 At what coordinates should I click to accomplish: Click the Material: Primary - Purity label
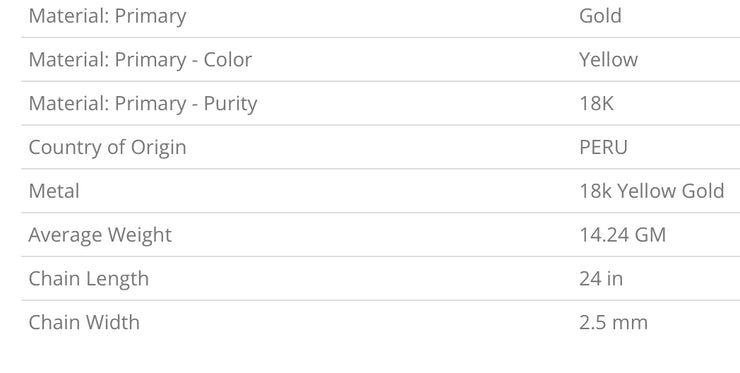[143, 104]
